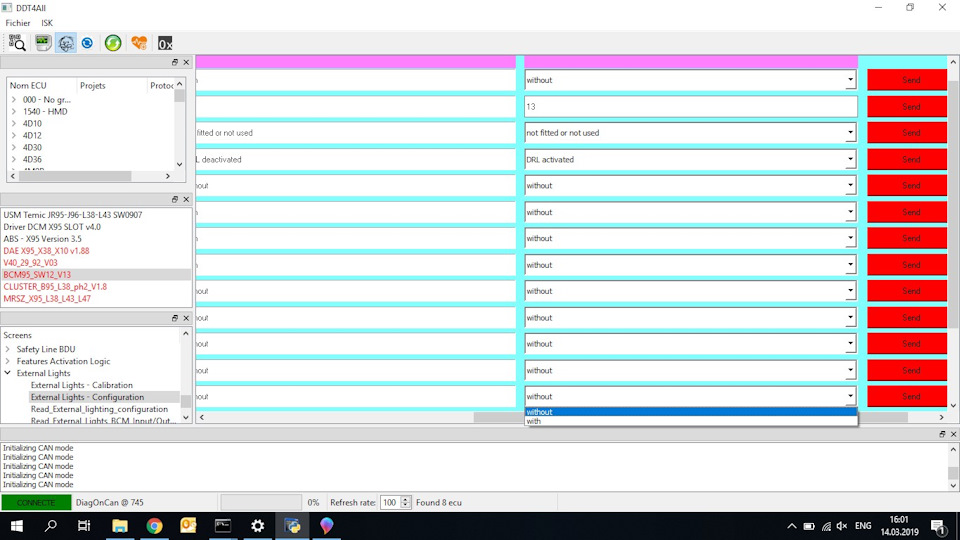Open Windows Settings gear in taskbar
The image size is (960, 540).
point(257,526)
